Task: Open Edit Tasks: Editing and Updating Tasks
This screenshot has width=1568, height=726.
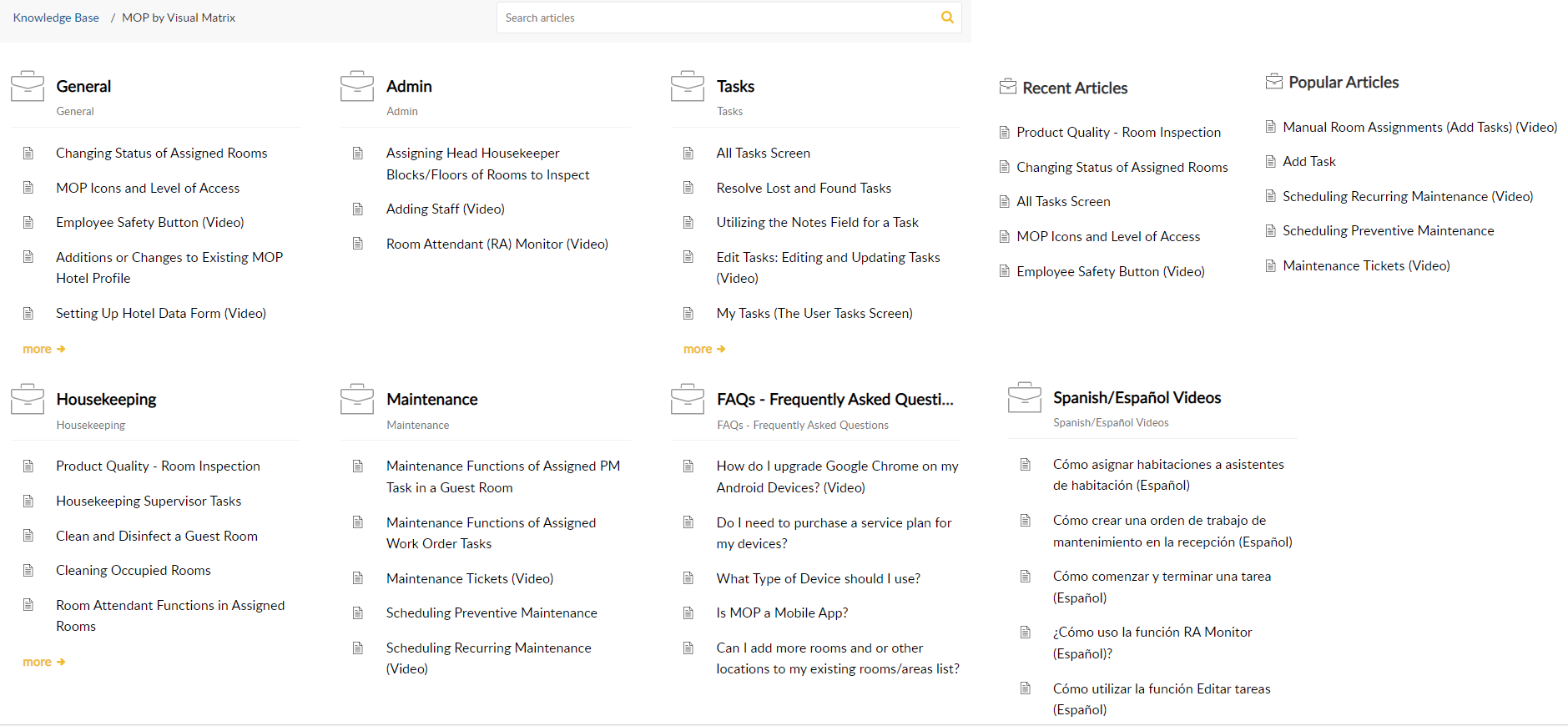Action: tap(829, 267)
